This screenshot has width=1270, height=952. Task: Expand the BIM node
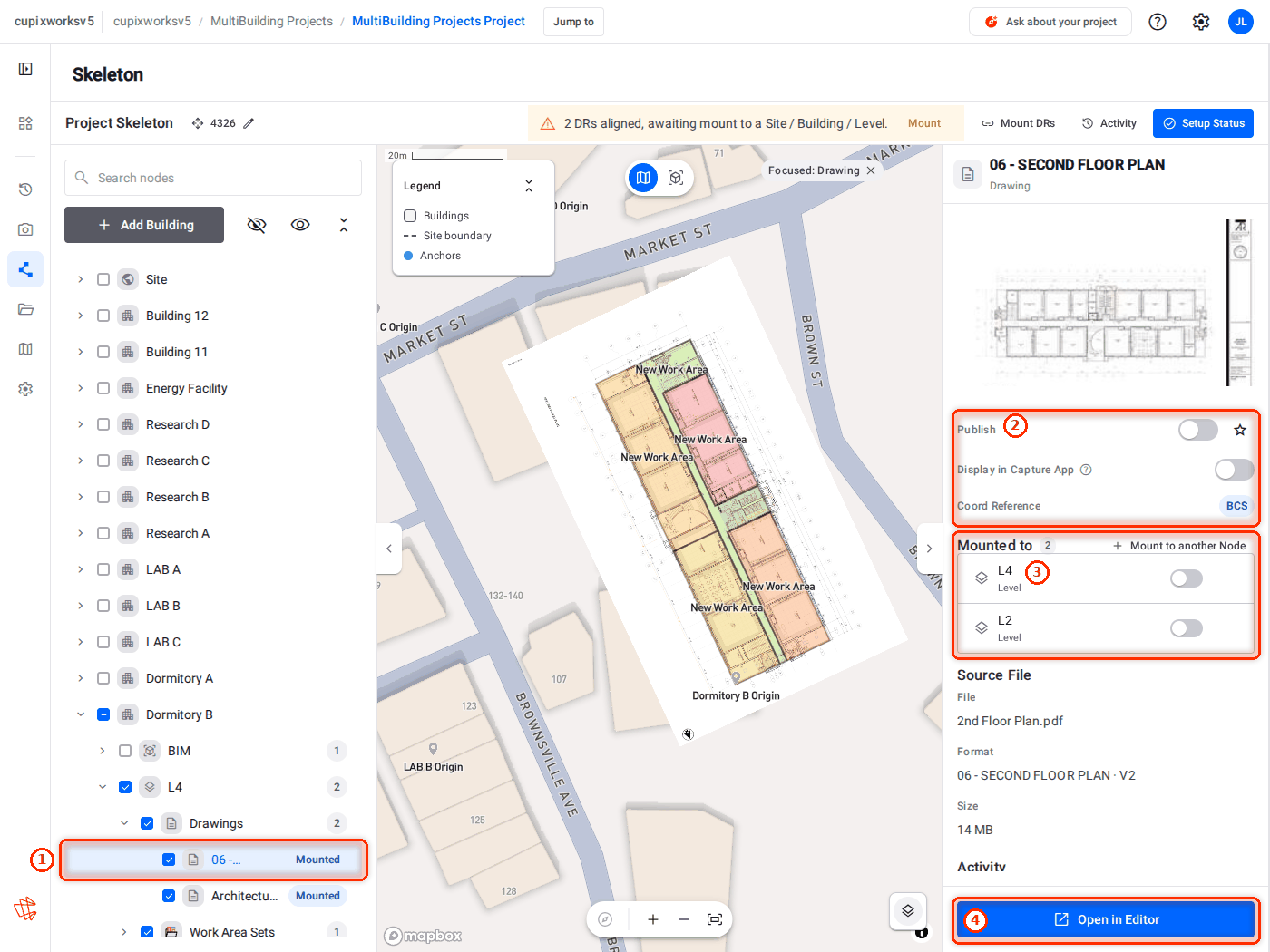pyautogui.click(x=103, y=751)
